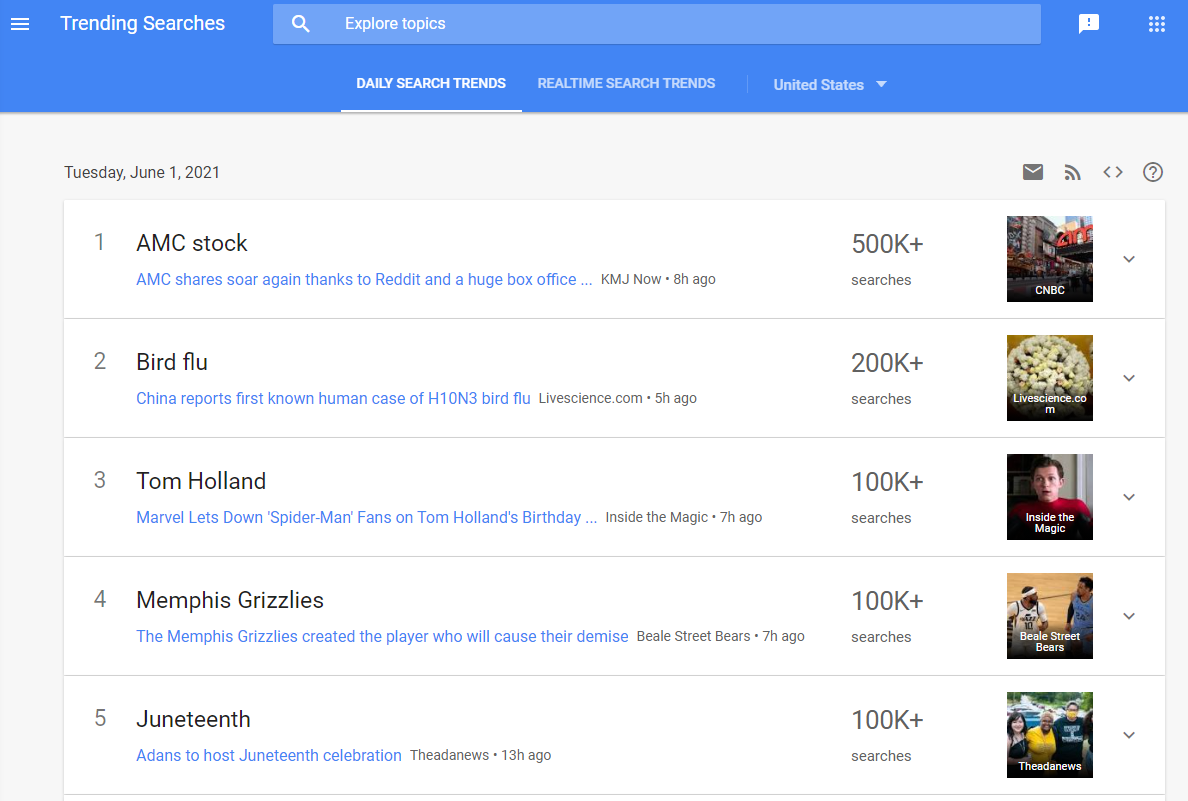Select the Juneteenth trend title
This screenshot has height=801, width=1188.
193,719
